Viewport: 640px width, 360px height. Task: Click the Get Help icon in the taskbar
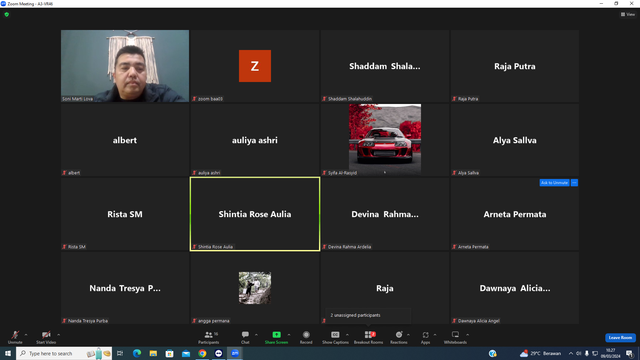click(493, 353)
